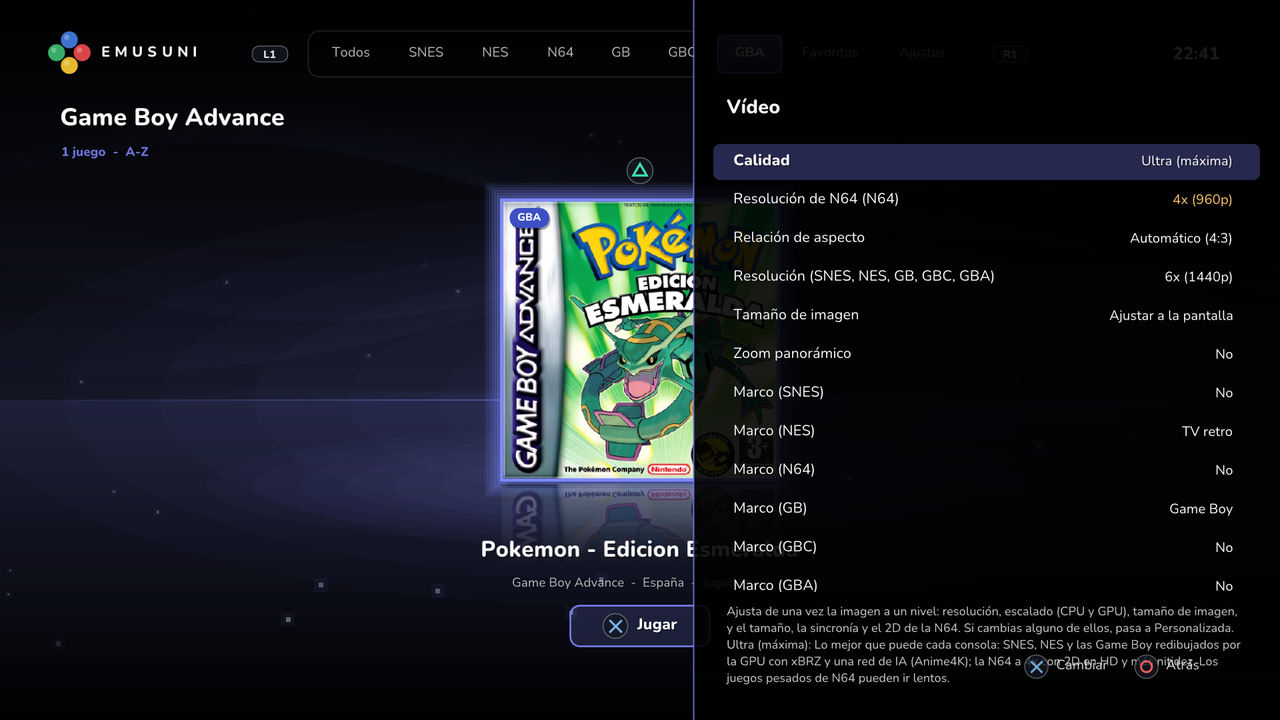
Task: Click the L1 shoulder button badge
Action: coord(270,54)
